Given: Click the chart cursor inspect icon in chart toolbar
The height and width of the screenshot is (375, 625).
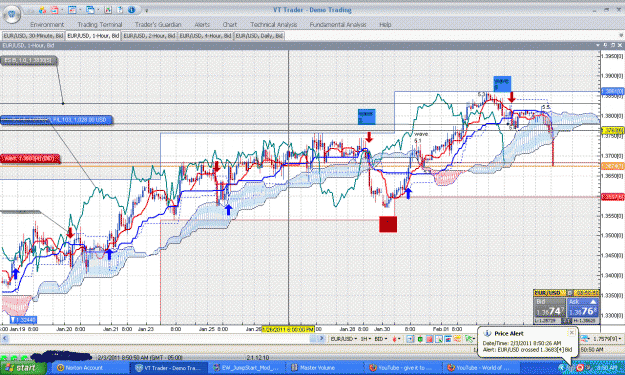Looking at the screenshot, I should pyautogui.click(x=438, y=339).
